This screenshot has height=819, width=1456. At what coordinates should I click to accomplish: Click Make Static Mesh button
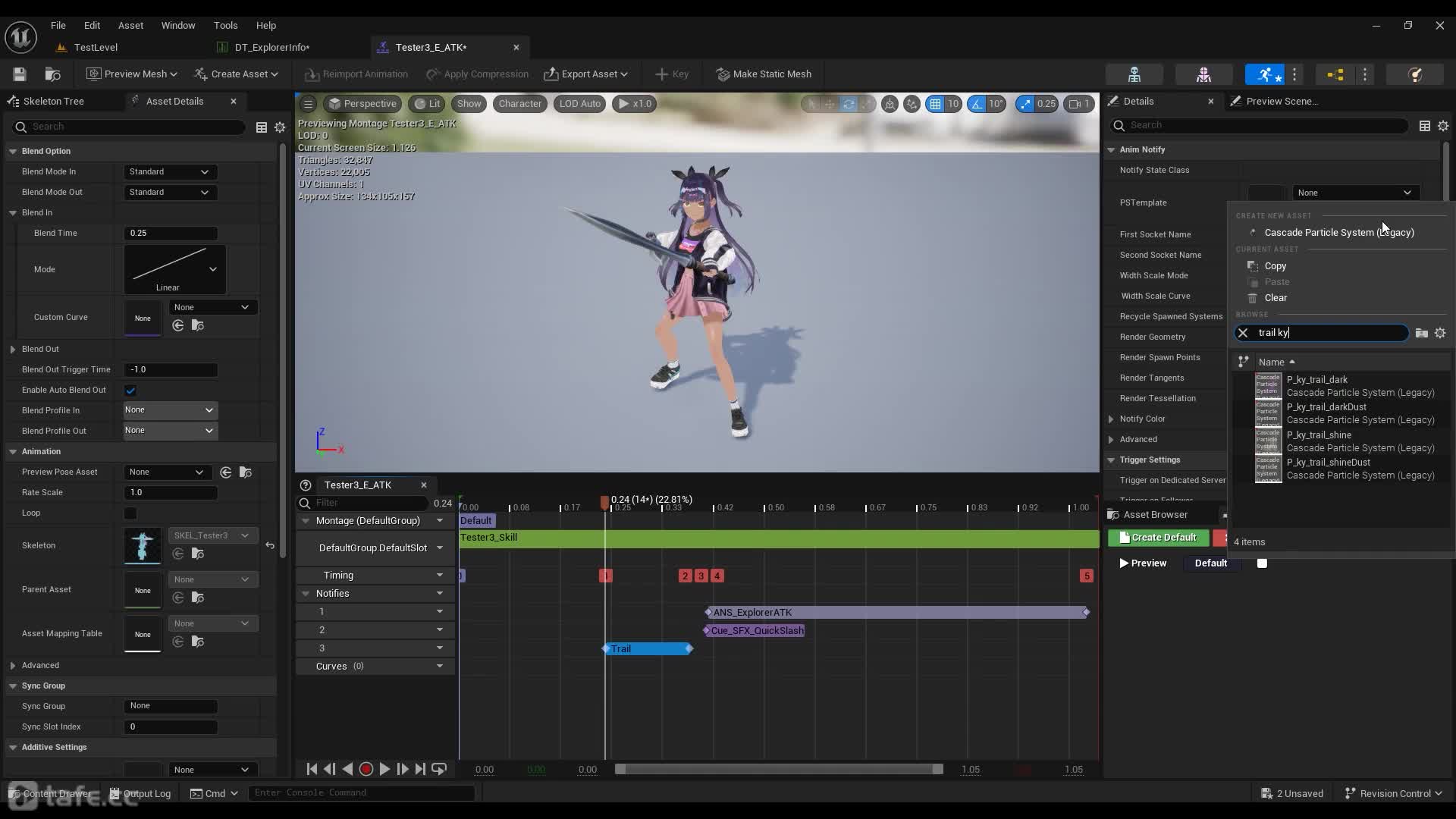(x=764, y=74)
